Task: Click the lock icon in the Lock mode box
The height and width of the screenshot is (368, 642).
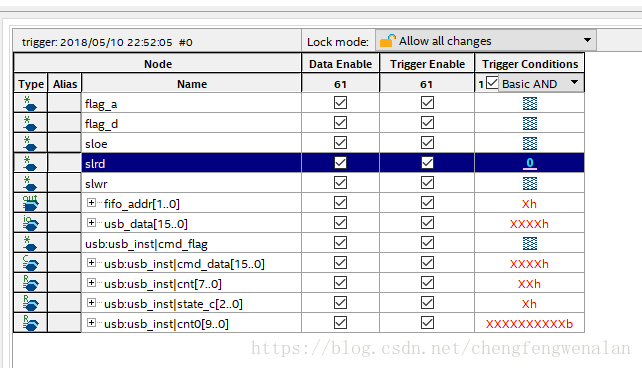Action: tap(387, 41)
